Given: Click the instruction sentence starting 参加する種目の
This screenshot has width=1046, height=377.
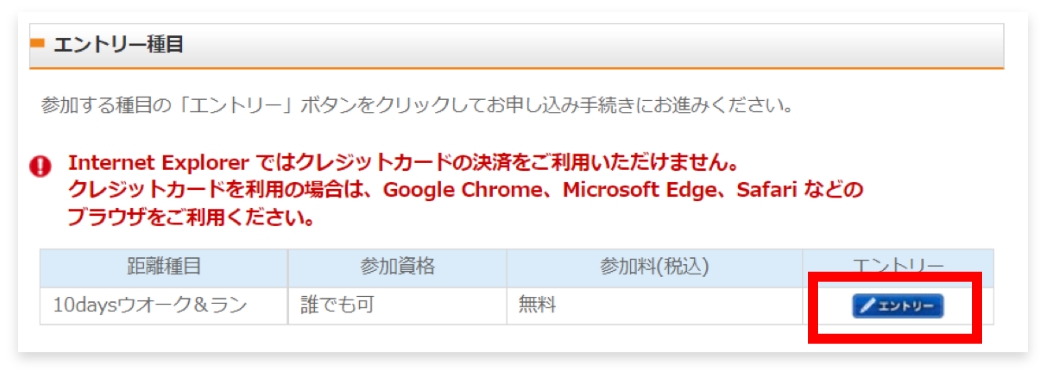Looking at the screenshot, I should click(417, 105).
